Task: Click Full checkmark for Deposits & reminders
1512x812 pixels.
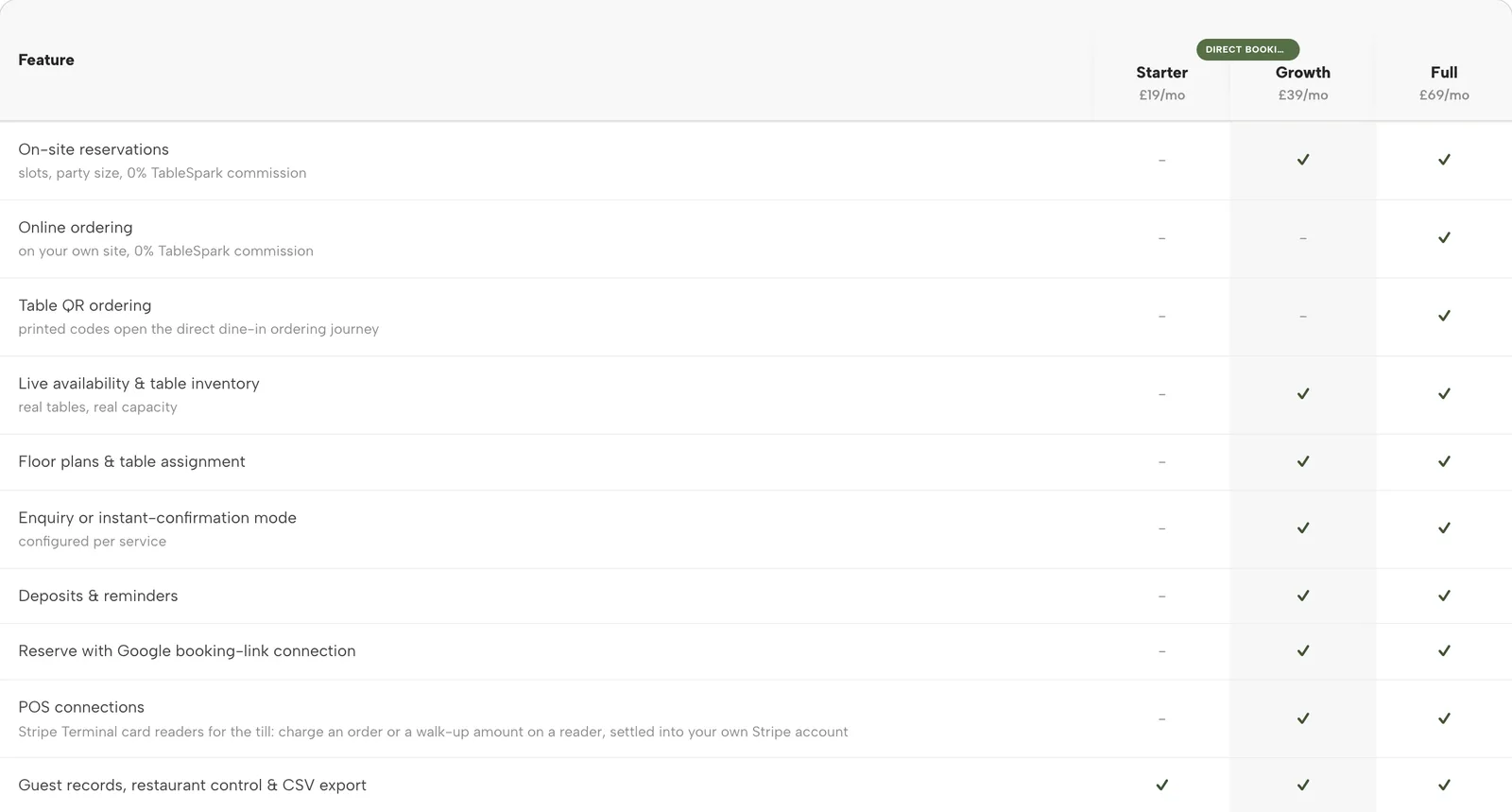Action: coord(1444,596)
